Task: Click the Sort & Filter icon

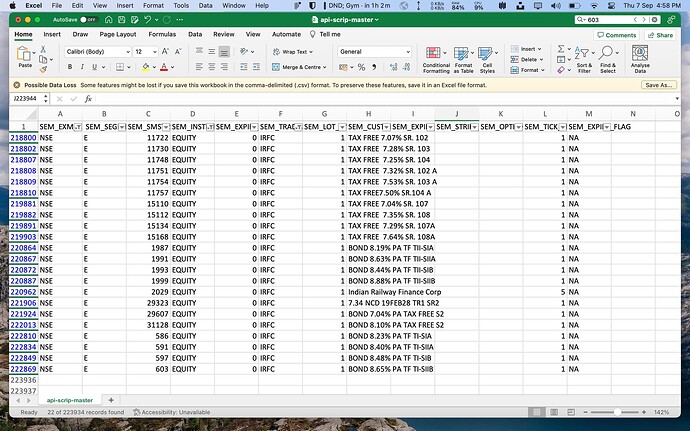Action: tap(584, 58)
